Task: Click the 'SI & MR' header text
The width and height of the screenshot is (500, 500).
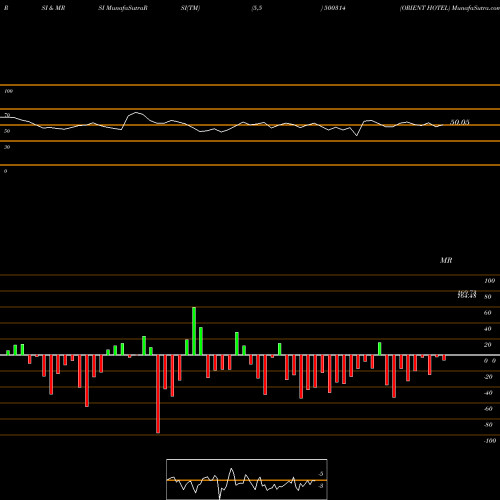Action: coord(53,8)
